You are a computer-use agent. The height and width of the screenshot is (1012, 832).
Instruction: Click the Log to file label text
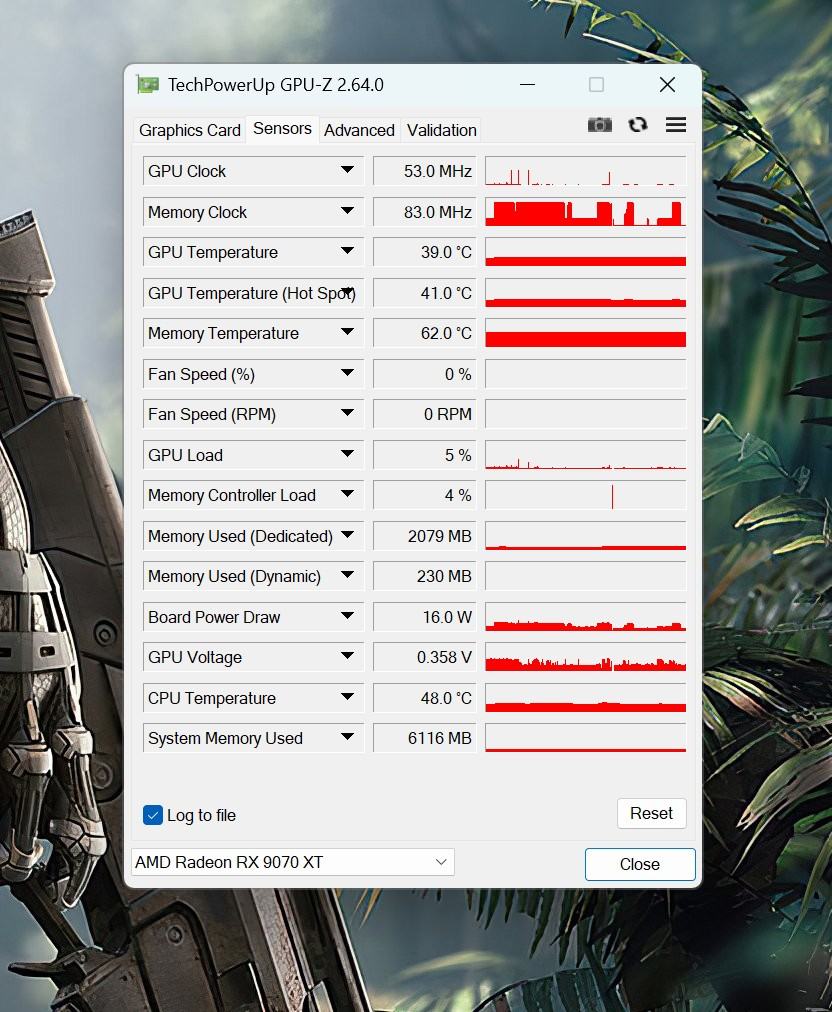click(201, 816)
